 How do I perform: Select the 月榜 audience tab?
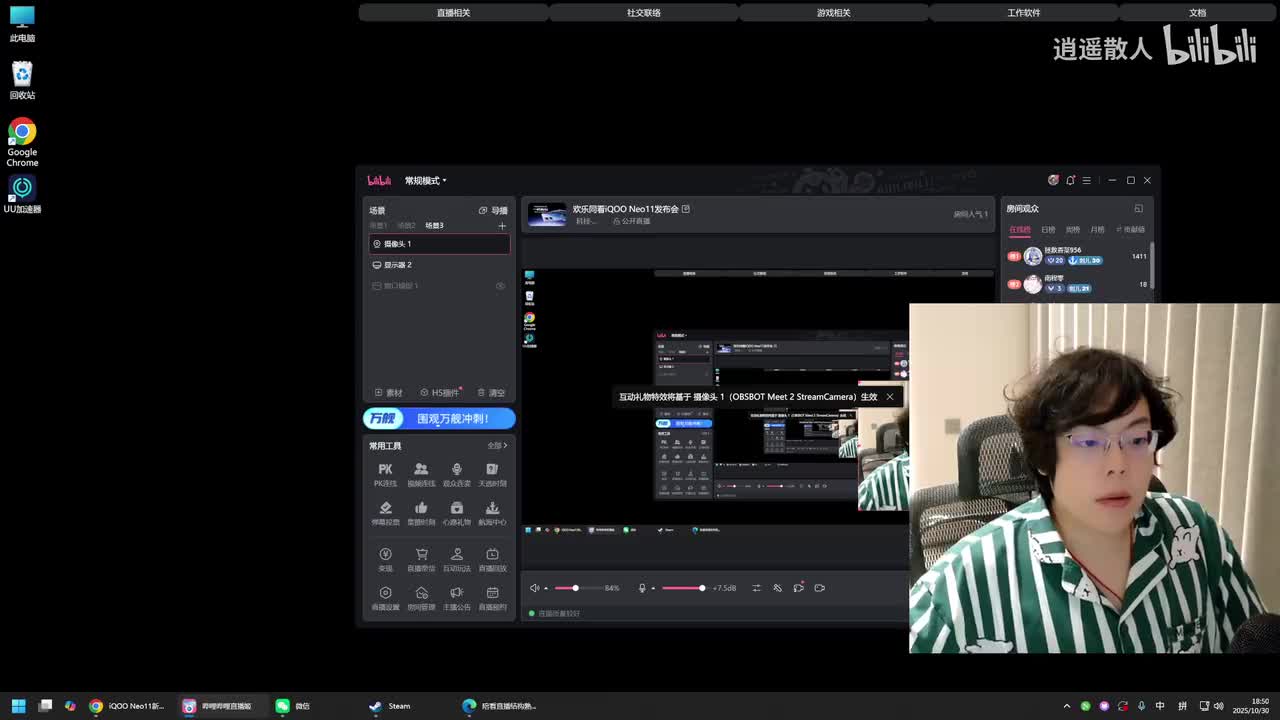pos(1097,230)
